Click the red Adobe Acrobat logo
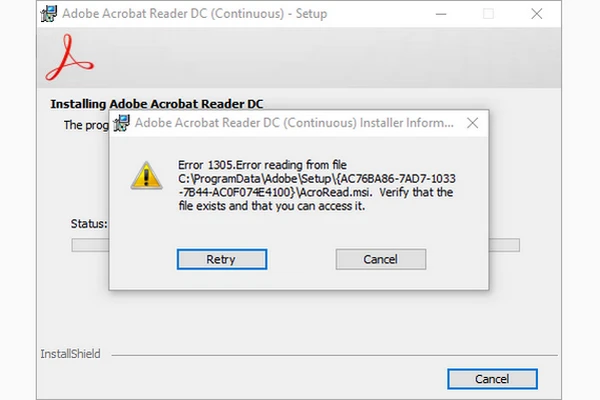Viewport: 600px width, 400px height. click(69, 57)
